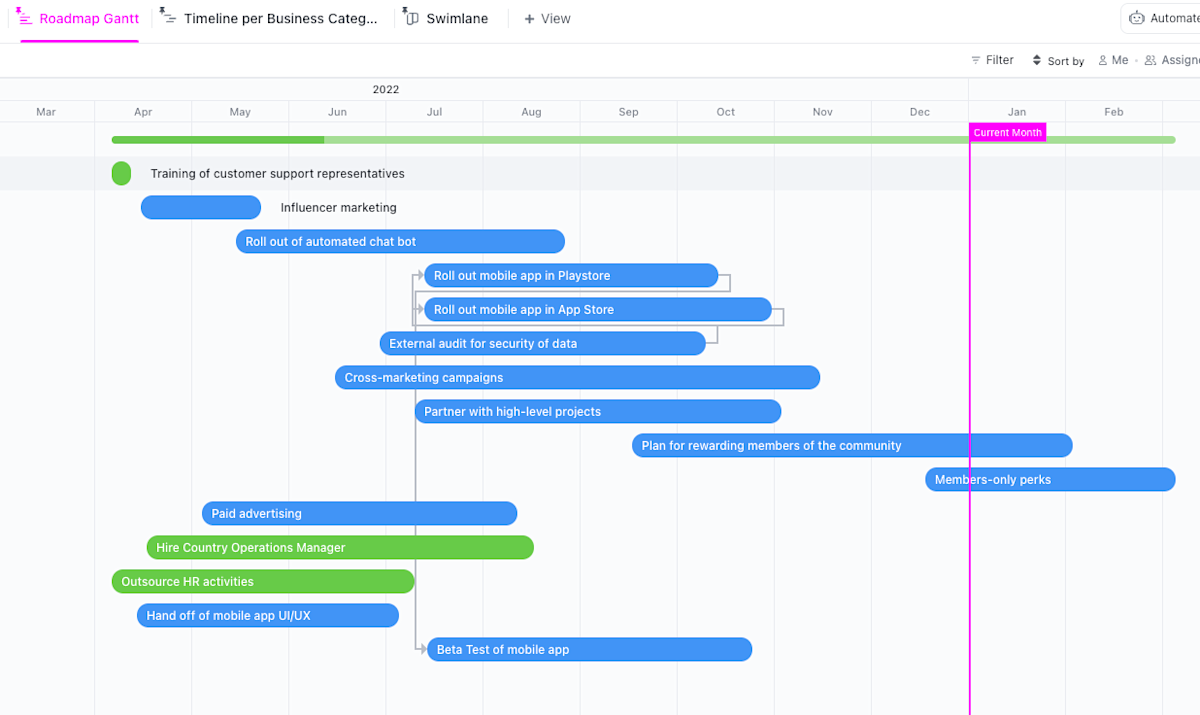Click the + View button
Screen dimensions: 1200x715
(546, 17)
